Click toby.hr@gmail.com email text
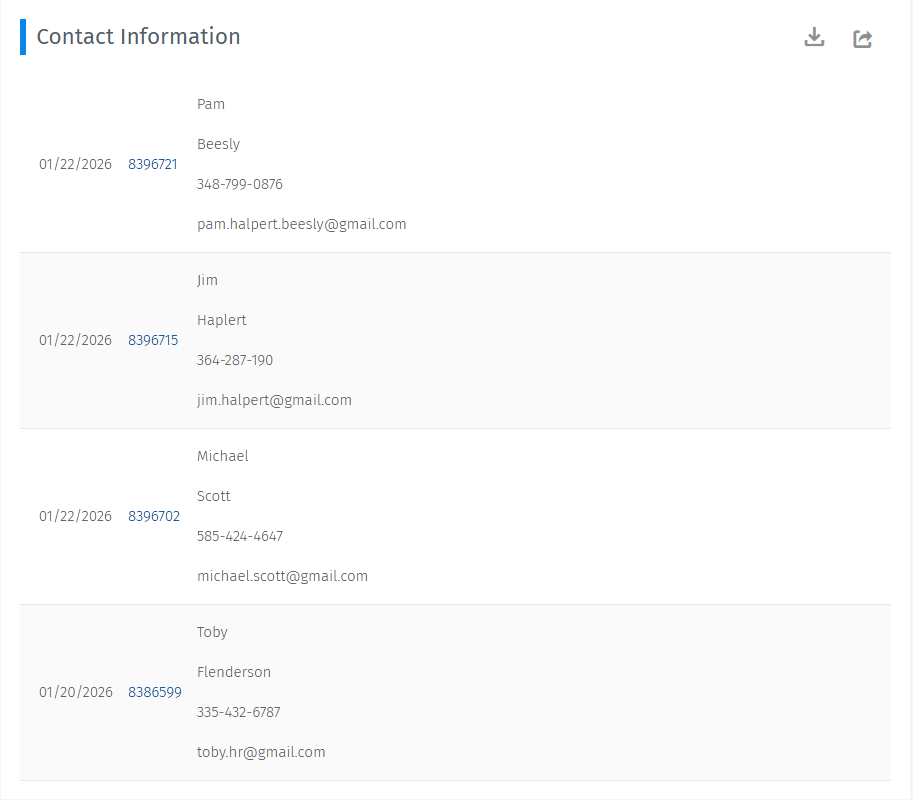This screenshot has height=800, width=913. [261, 752]
